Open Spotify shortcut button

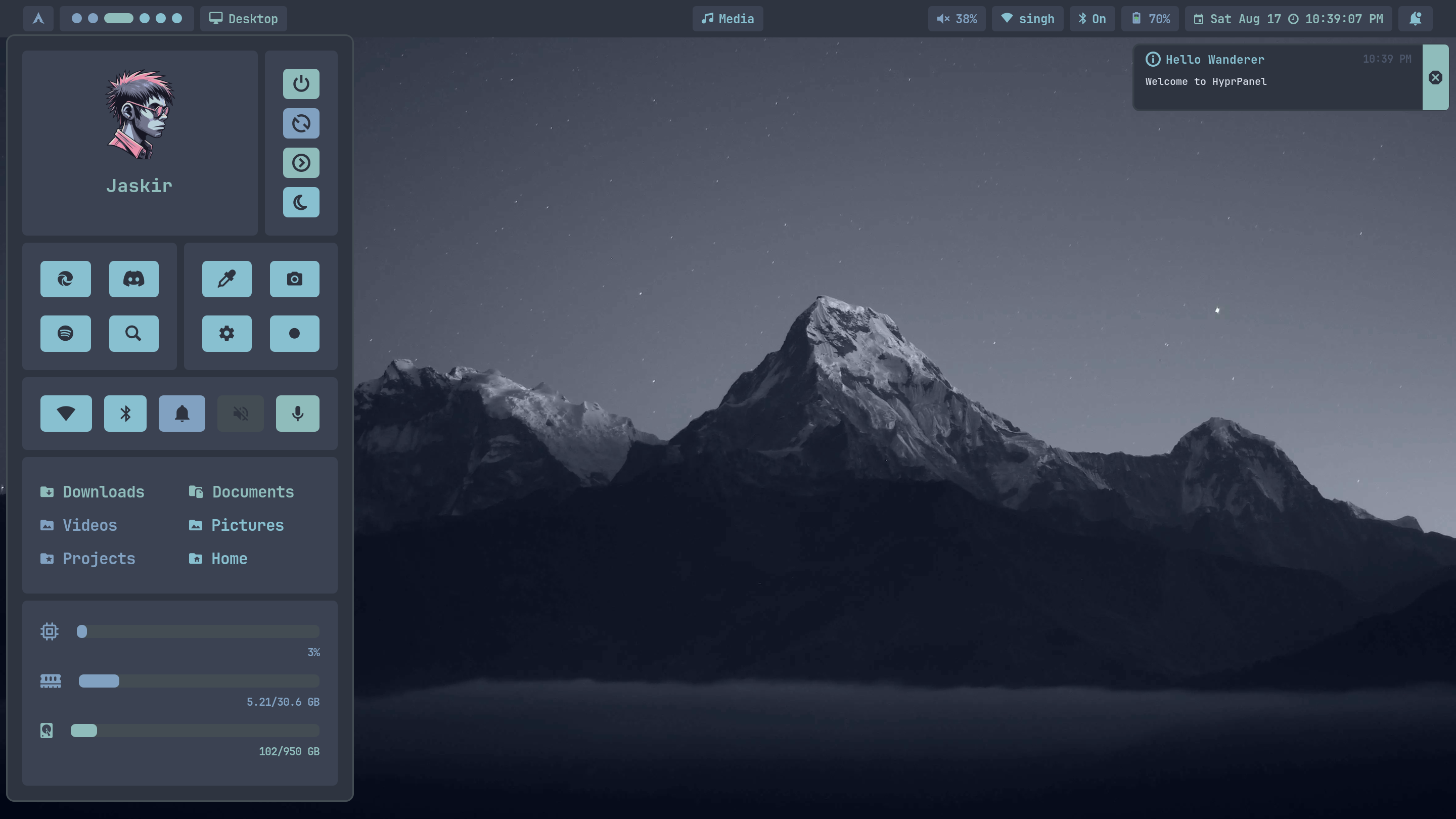[66, 334]
